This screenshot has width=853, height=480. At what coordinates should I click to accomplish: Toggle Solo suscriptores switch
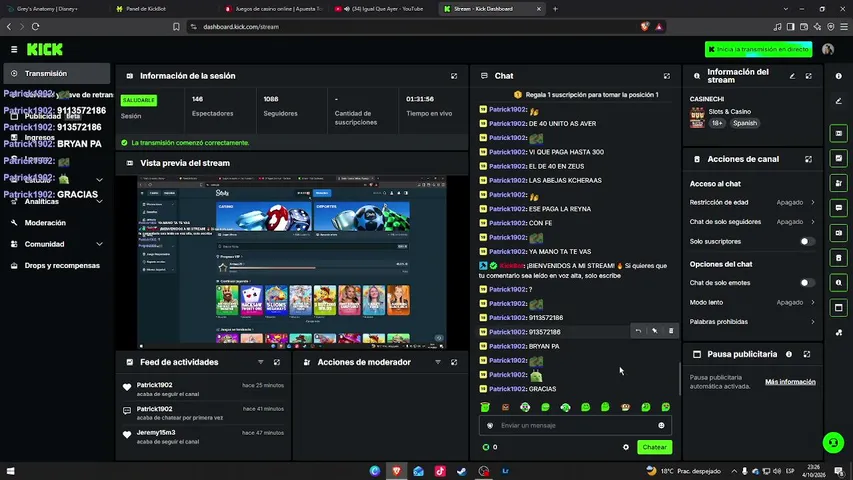pyautogui.click(x=807, y=242)
